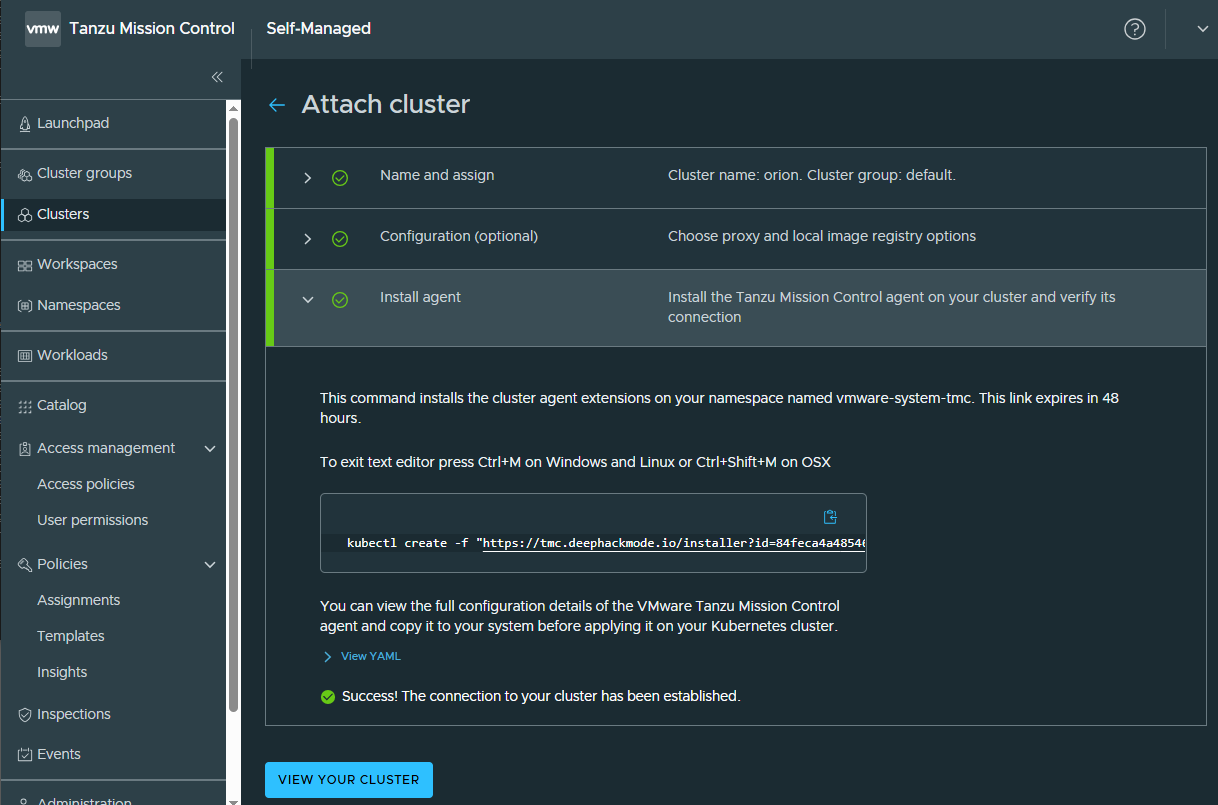Click the Cluster groups icon
This screenshot has width=1218, height=805.
coord(25,174)
